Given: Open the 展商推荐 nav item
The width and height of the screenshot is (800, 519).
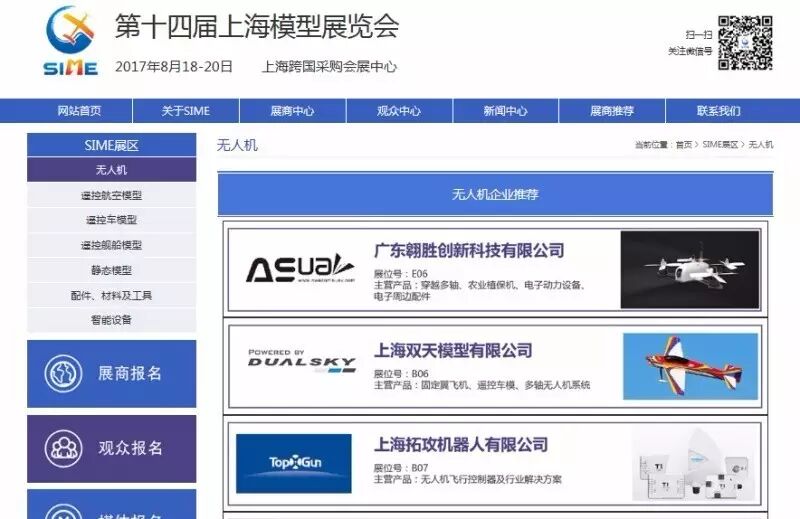Looking at the screenshot, I should (612, 111).
